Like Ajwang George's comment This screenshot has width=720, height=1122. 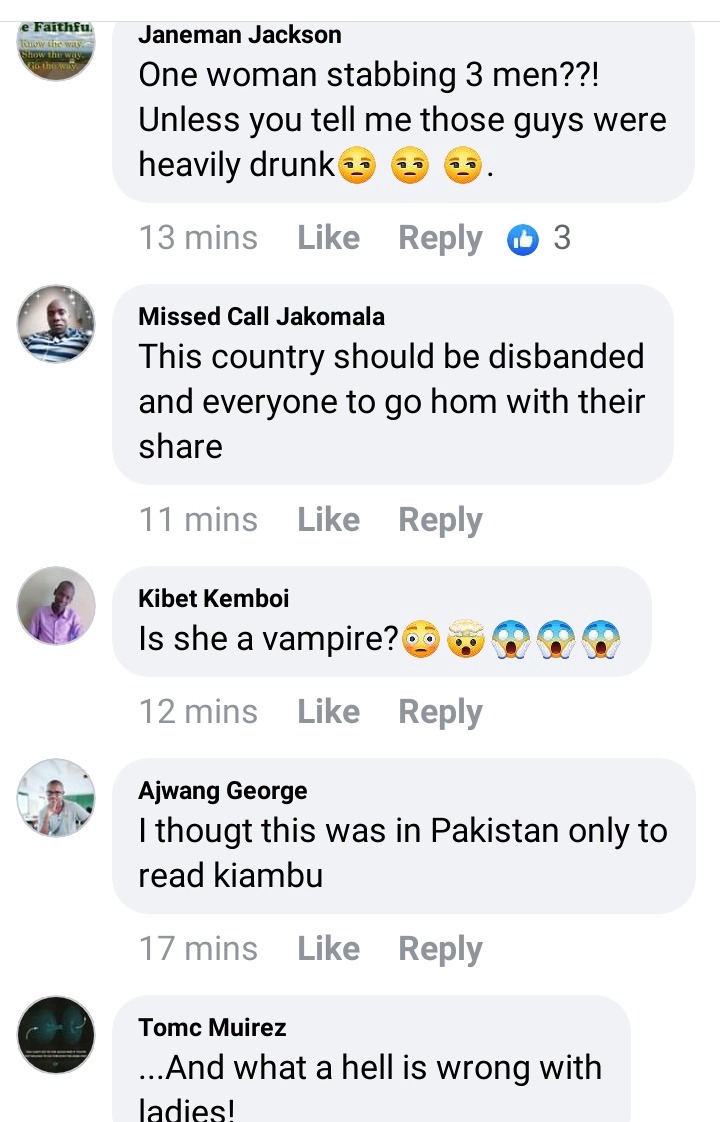click(x=329, y=948)
